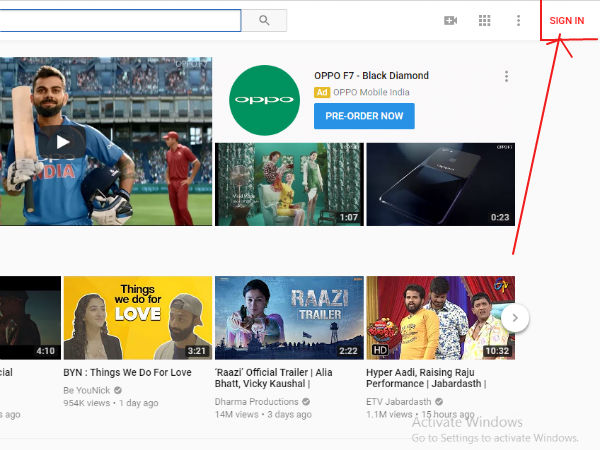
Task: Click verified badge next to ETV Jabardasth
Action: click(439, 402)
